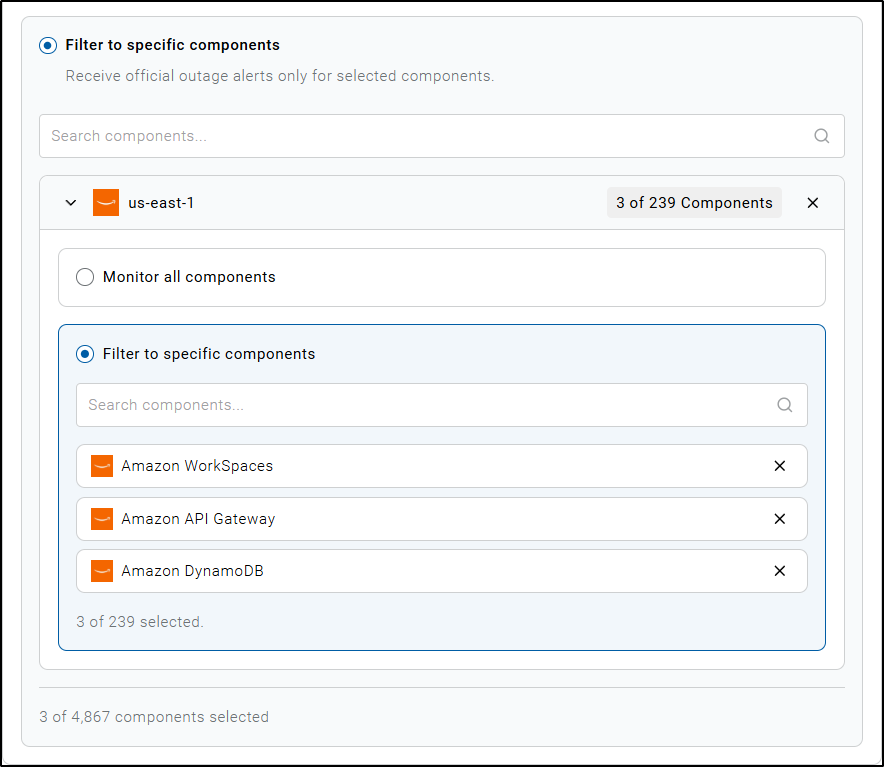Focus the Search components field inside us-east-1
The height and width of the screenshot is (767, 884).
[420, 405]
